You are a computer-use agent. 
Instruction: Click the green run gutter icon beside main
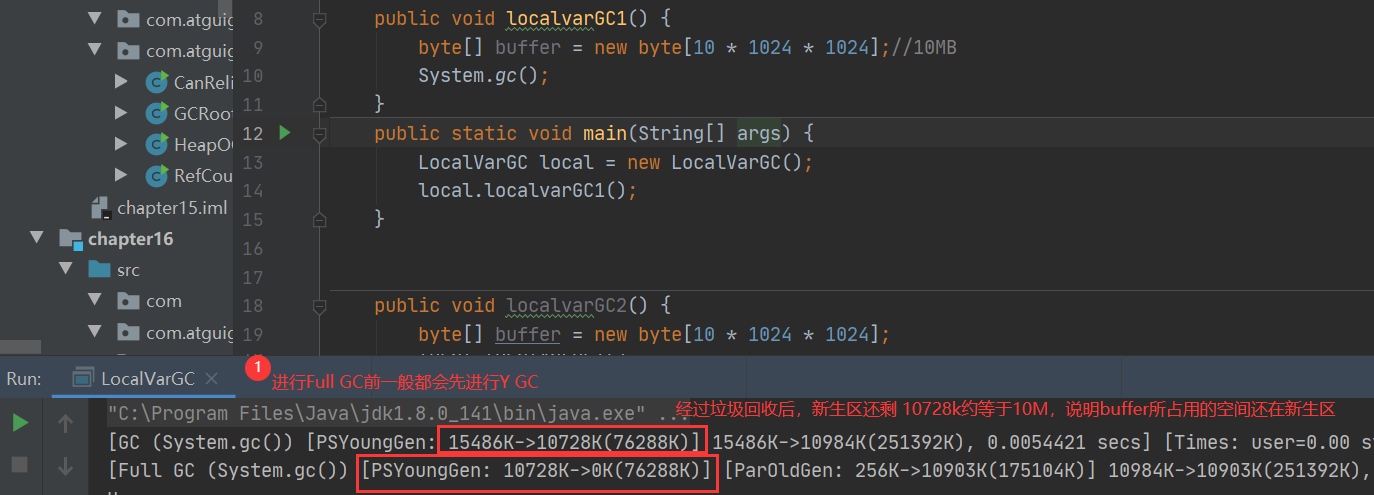click(284, 132)
